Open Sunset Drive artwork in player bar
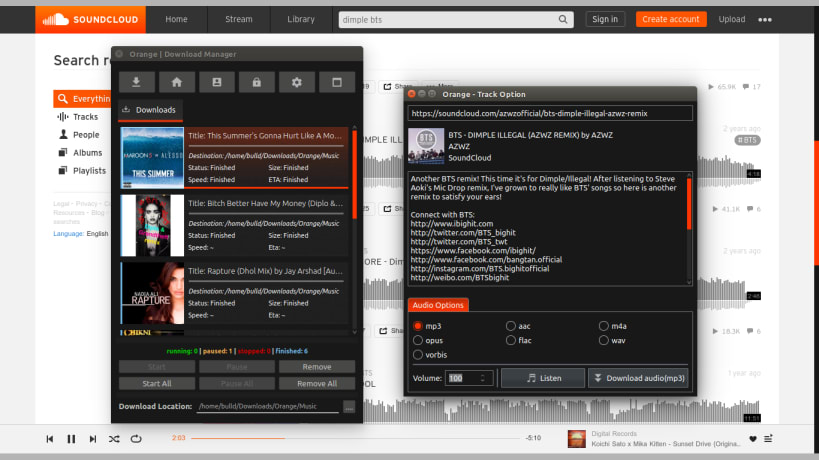The height and width of the screenshot is (460, 819). [x=577, y=439]
